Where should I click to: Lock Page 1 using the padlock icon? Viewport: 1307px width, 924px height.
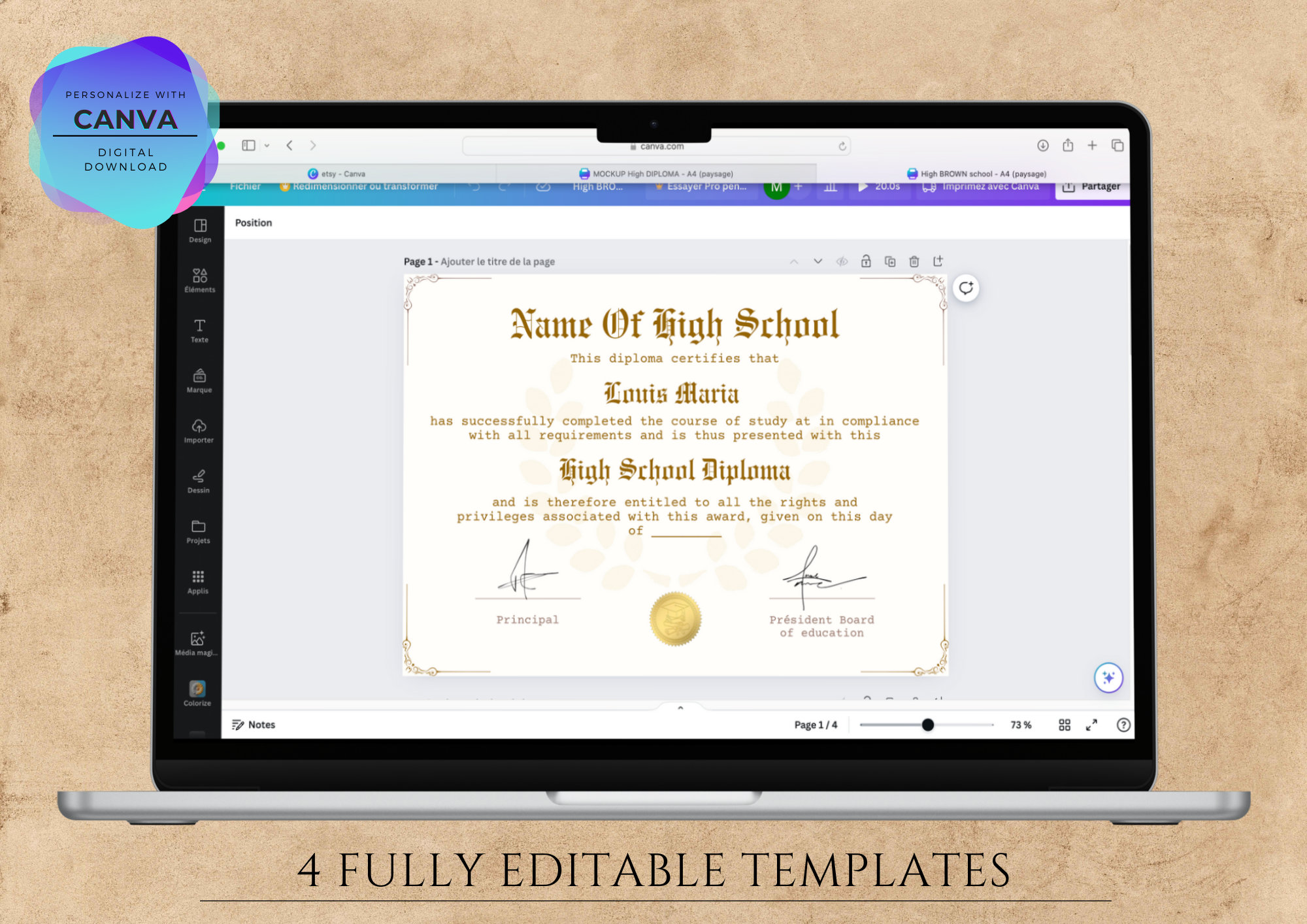click(x=865, y=261)
